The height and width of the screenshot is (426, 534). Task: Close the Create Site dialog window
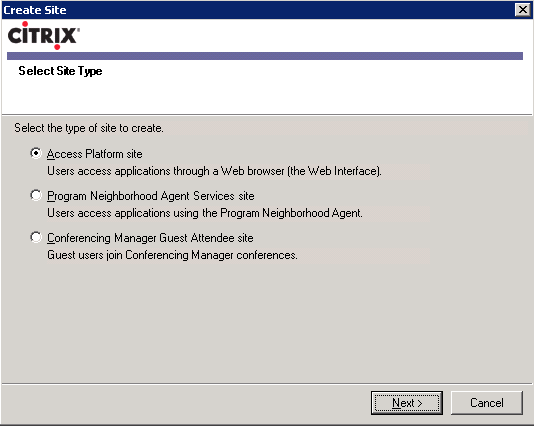pos(523,10)
